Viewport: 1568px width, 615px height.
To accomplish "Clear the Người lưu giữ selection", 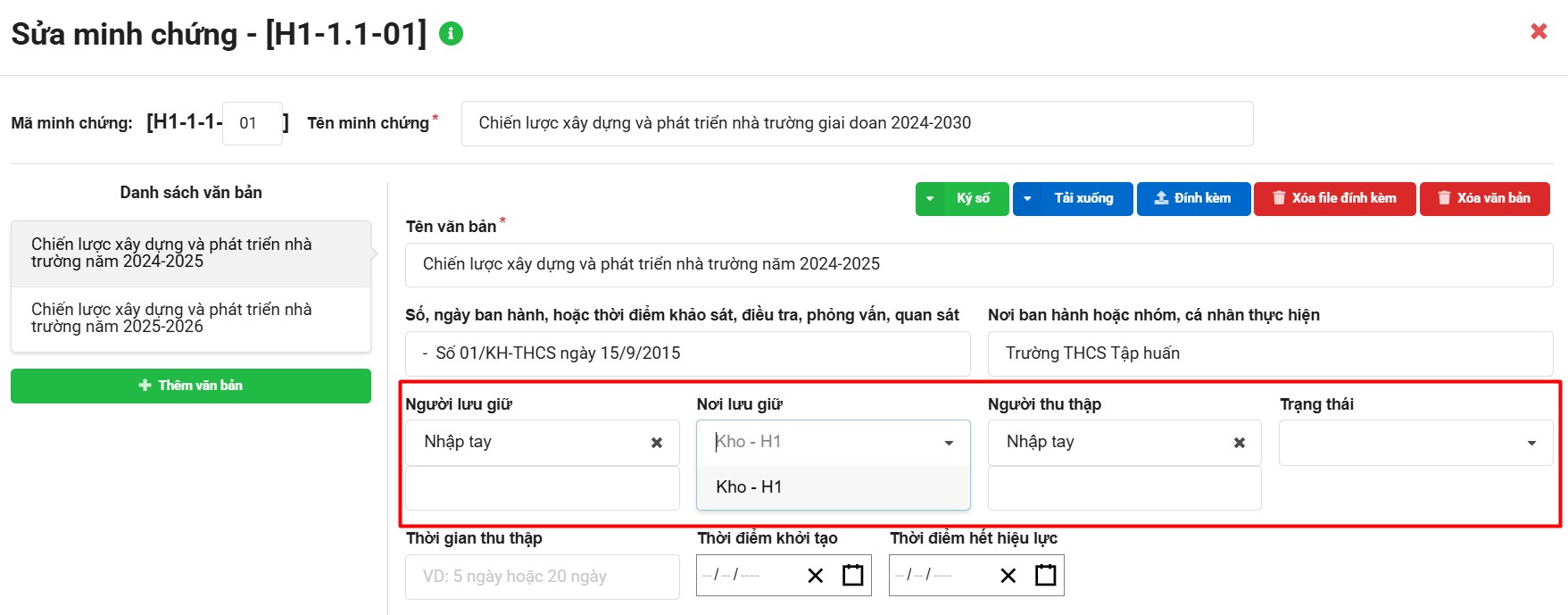I will point(657,443).
